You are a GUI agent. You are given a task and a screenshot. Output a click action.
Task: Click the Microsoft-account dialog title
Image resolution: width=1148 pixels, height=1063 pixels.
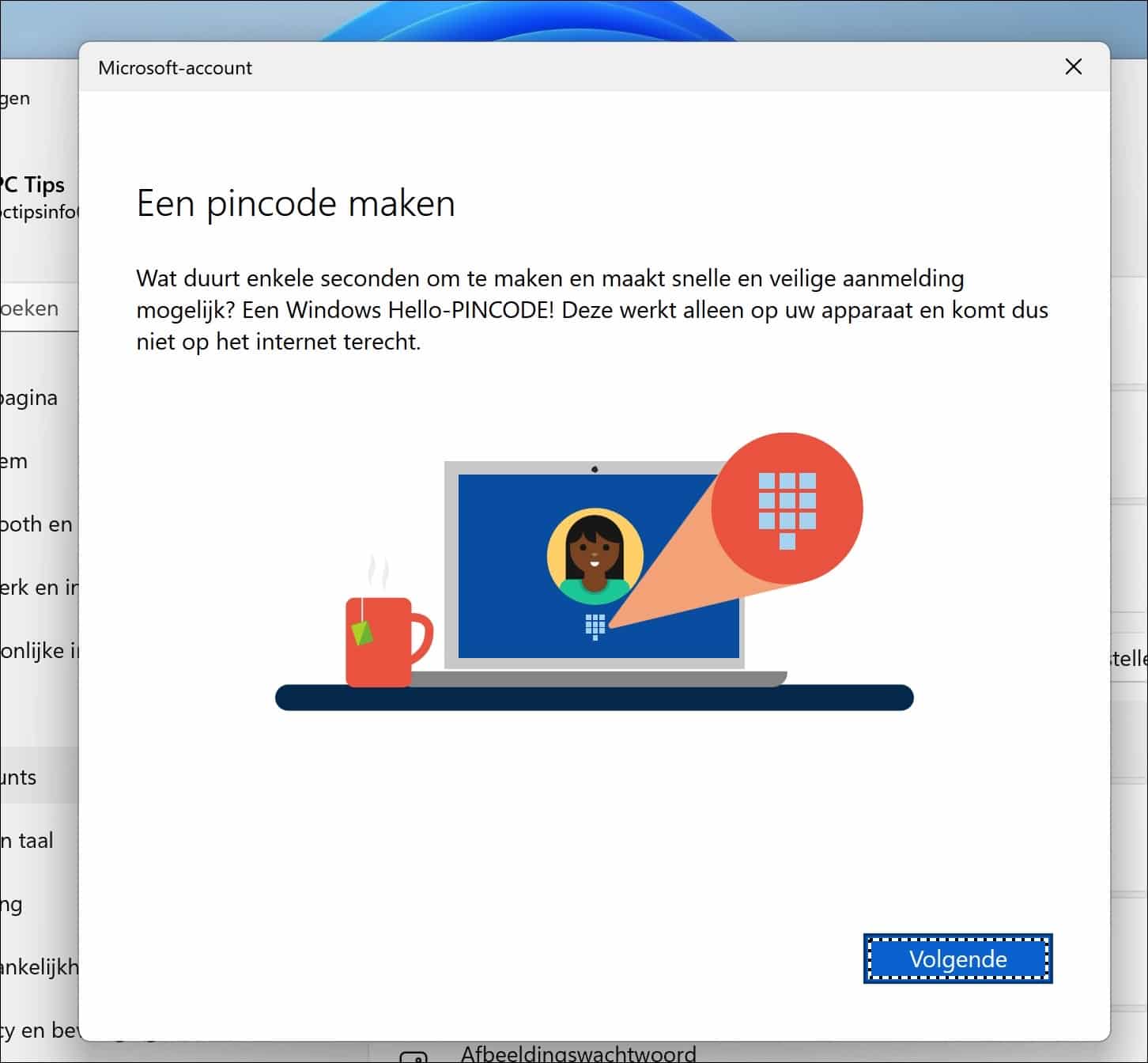click(x=175, y=67)
